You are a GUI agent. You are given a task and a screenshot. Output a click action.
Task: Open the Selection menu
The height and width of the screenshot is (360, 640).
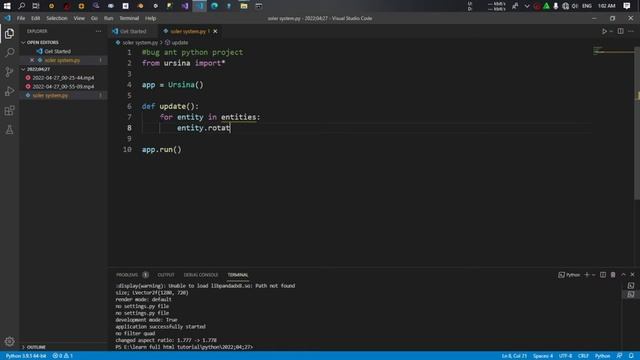(x=56, y=18)
